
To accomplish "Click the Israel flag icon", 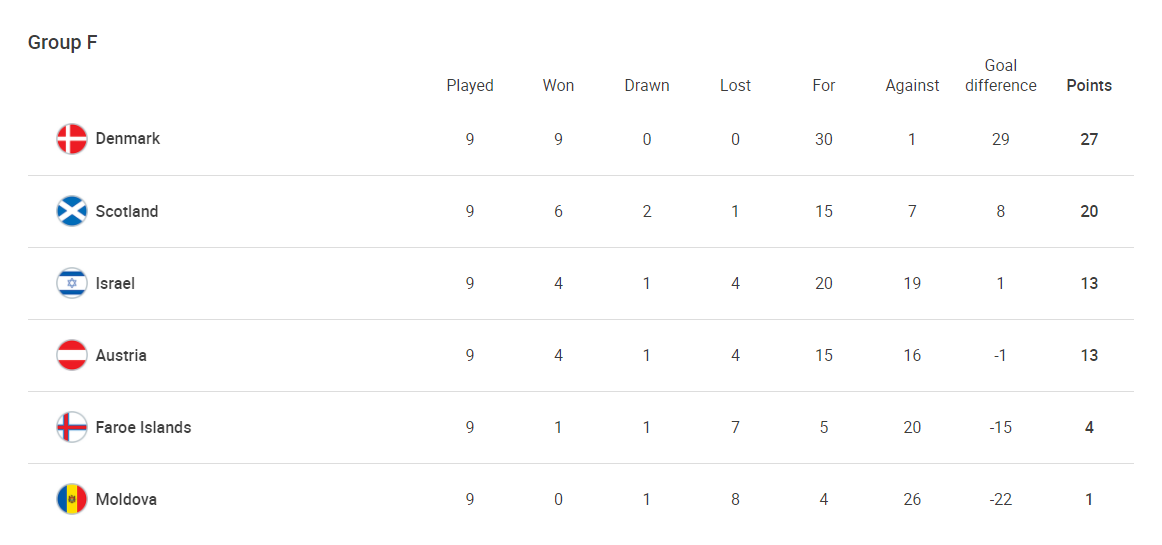I will click(x=72, y=283).
